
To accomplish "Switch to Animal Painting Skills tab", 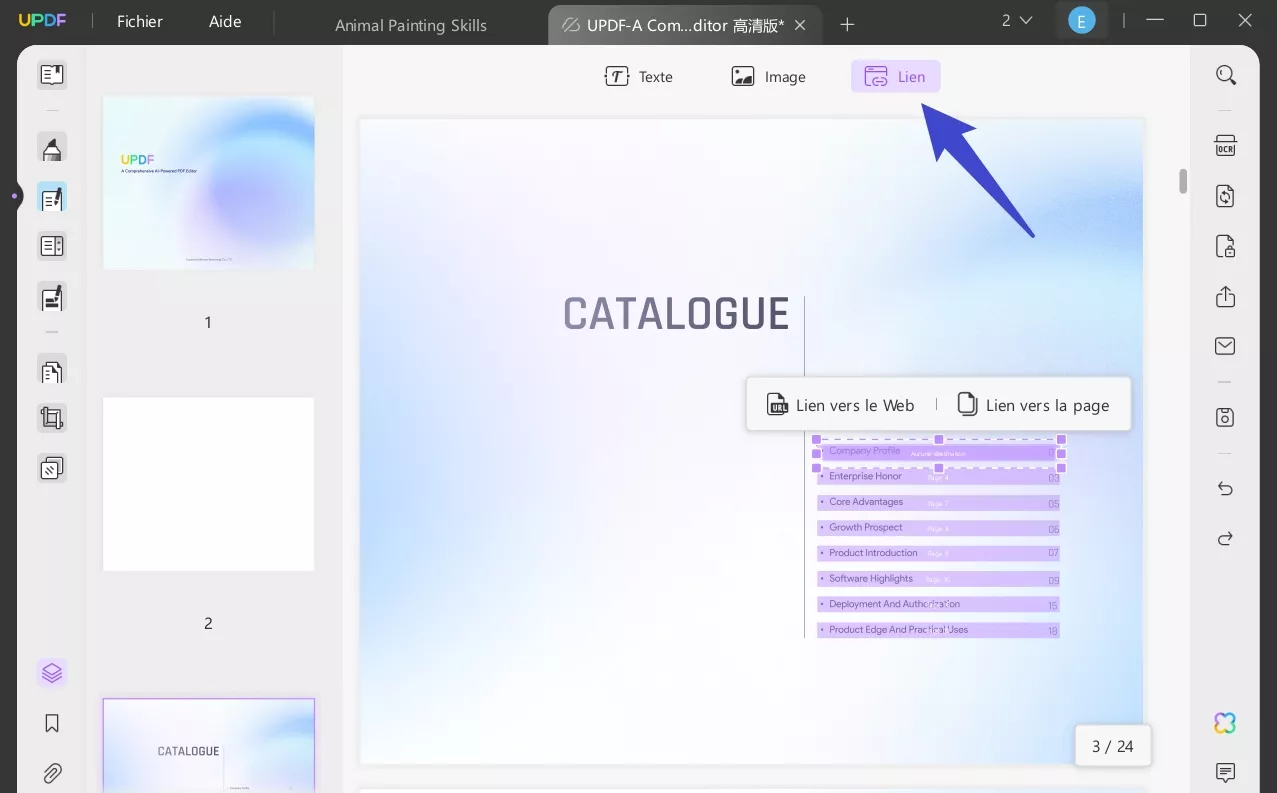I will [411, 25].
